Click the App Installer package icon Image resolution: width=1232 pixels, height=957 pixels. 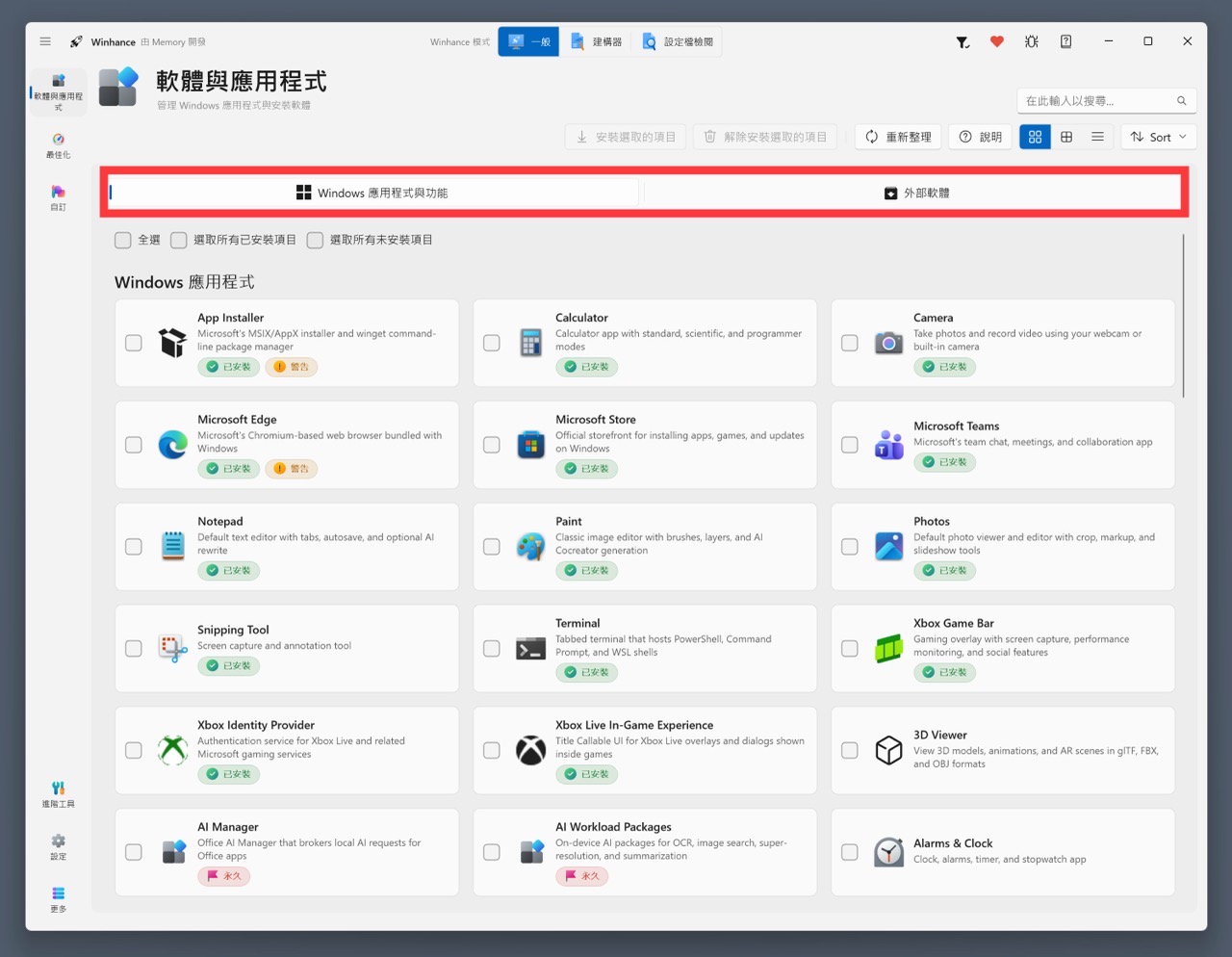pyautogui.click(x=173, y=342)
